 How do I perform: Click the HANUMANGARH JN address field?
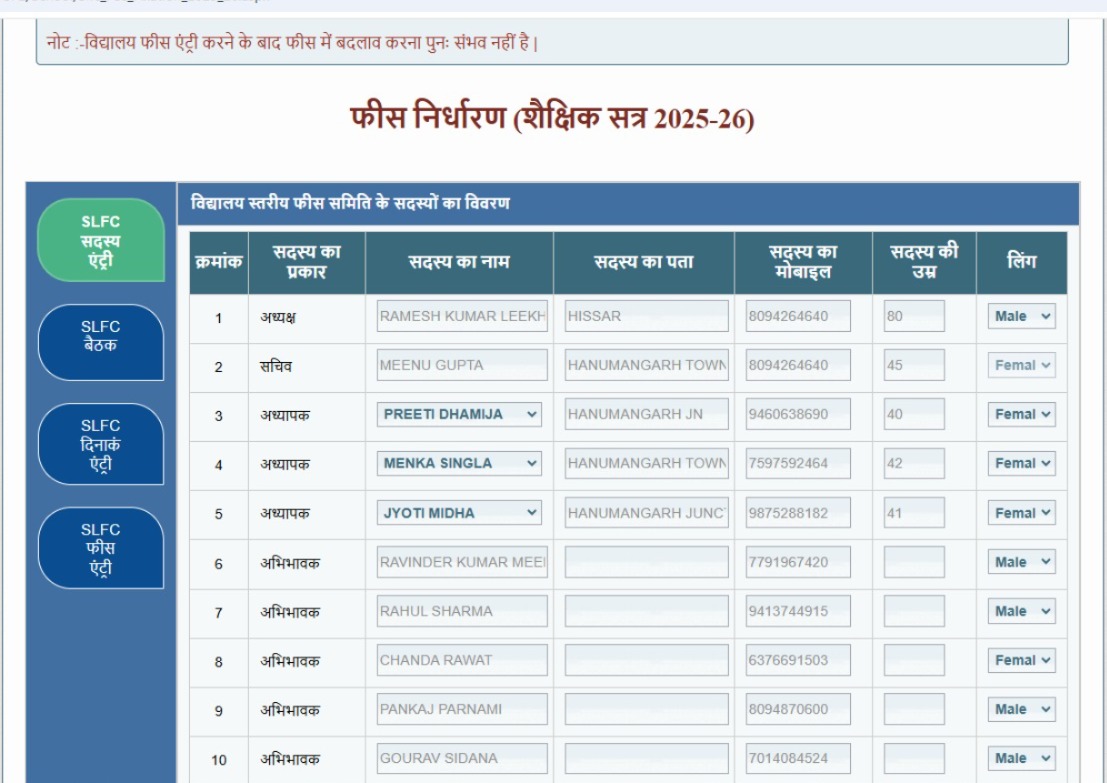(x=646, y=414)
